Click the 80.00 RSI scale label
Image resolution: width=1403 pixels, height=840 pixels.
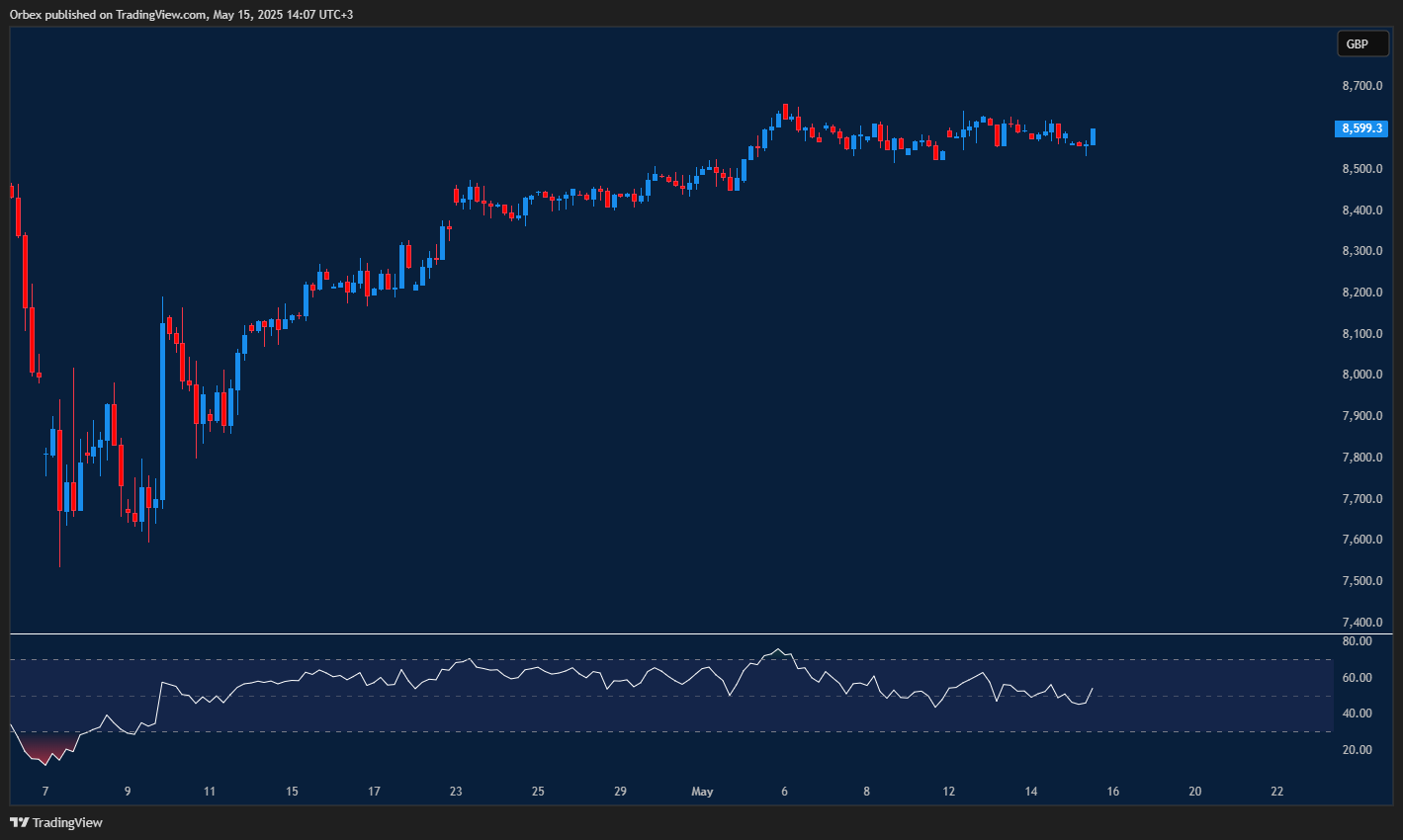[1358, 641]
